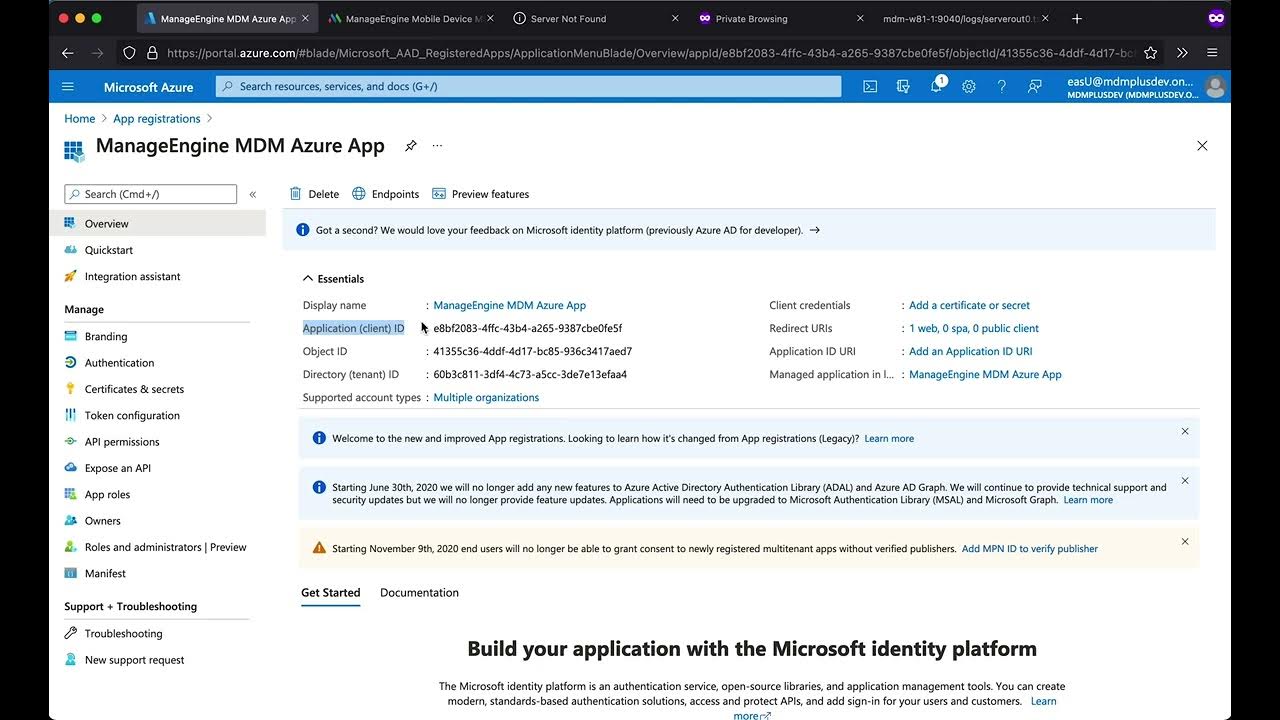Open the Managed application ManageEngine MDM Azure App link
The width and height of the screenshot is (1280, 720).
tap(985, 374)
